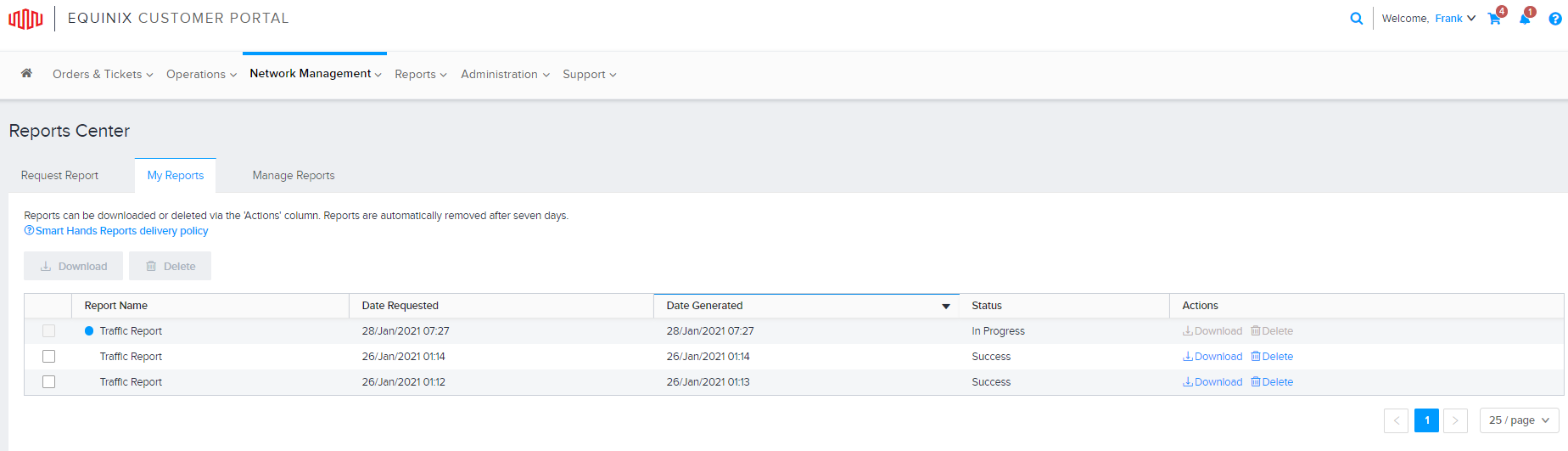The height and width of the screenshot is (451, 1568).
Task: Open the shopping cart icon
Action: (x=1494, y=19)
